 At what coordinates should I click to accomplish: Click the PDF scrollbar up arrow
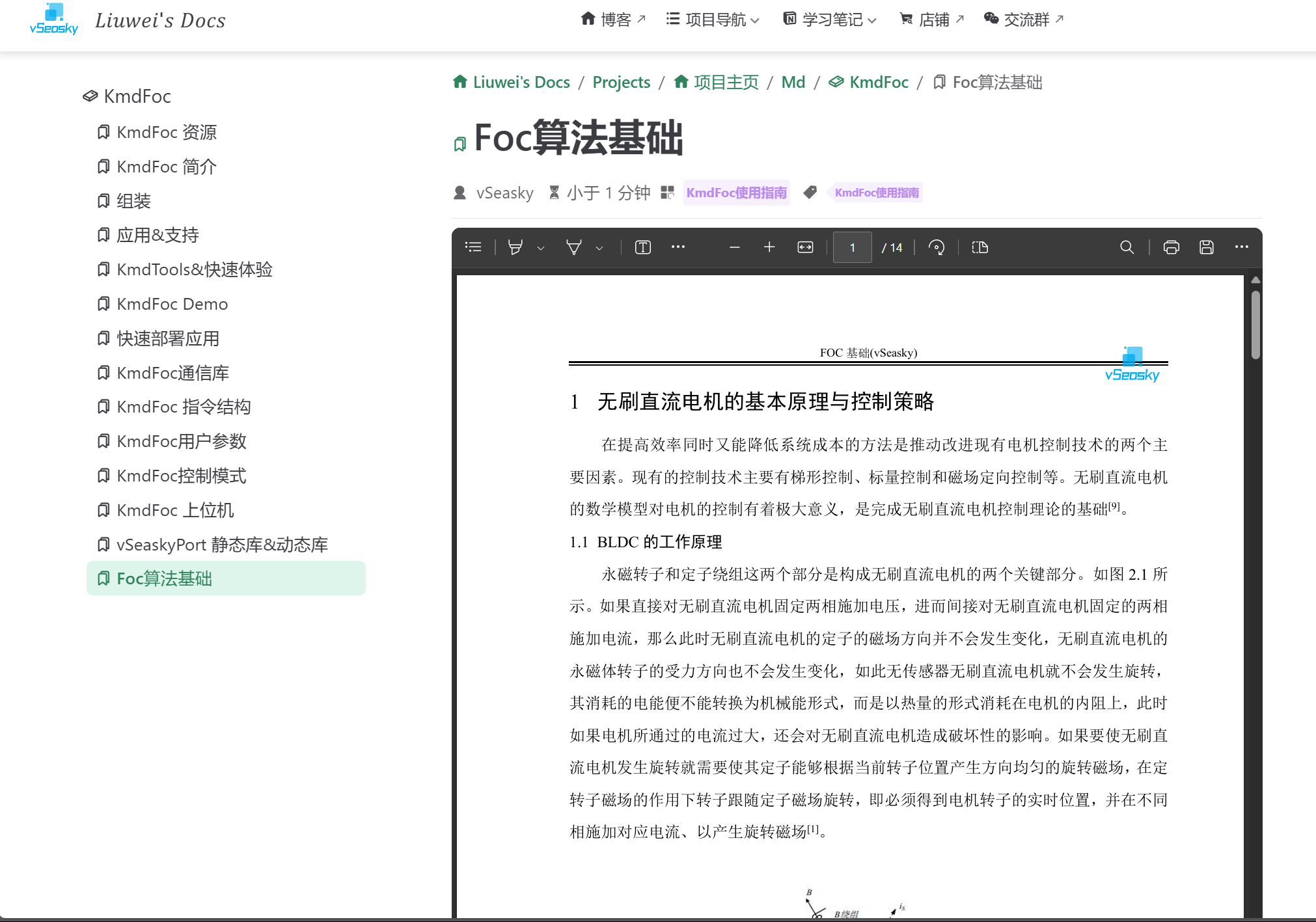point(1255,280)
